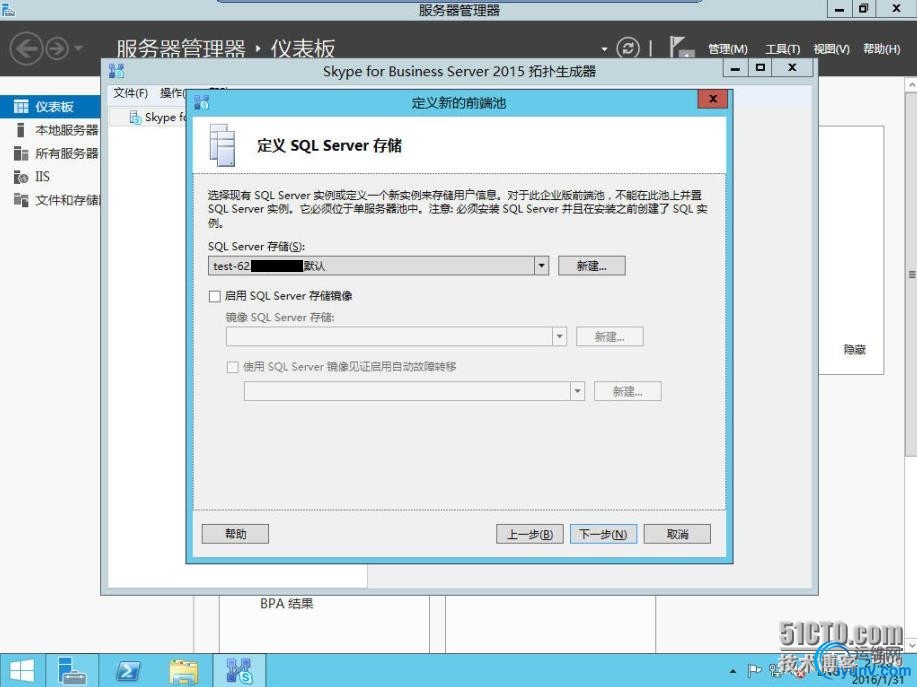The width and height of the screenshot is (917, 687).
Task: Click the 帮助 button in the wizard
Action: point(235,534)
